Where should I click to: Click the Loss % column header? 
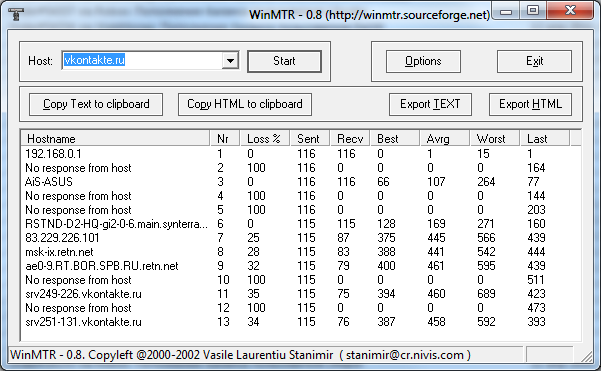tap(265, 138)
